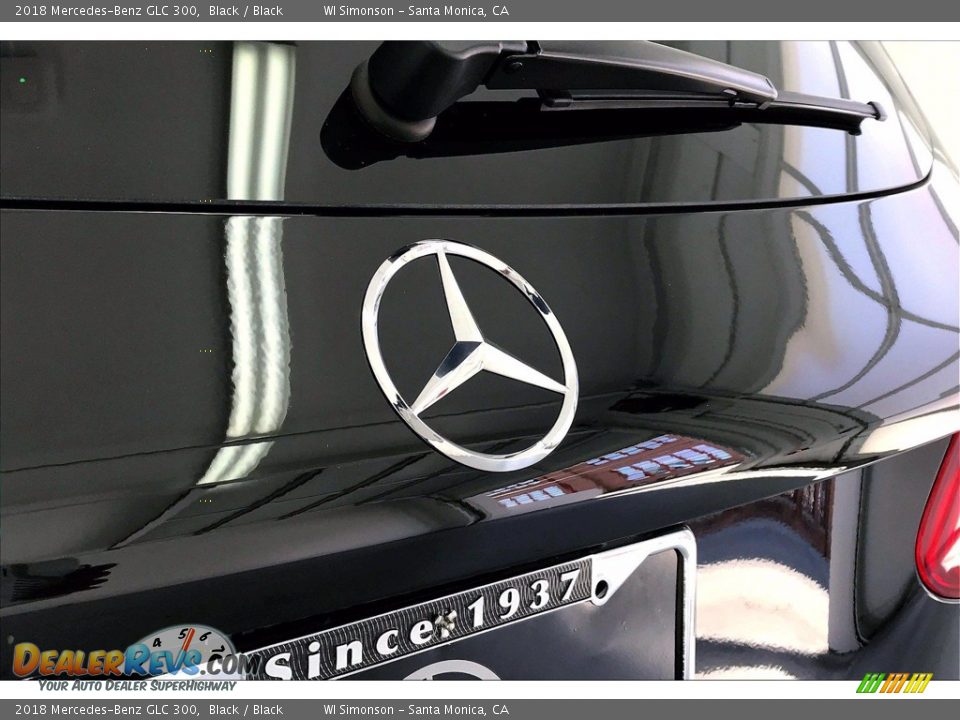
Task: Click the top 'Black / Black' color caption
Action: coord(246,10)
